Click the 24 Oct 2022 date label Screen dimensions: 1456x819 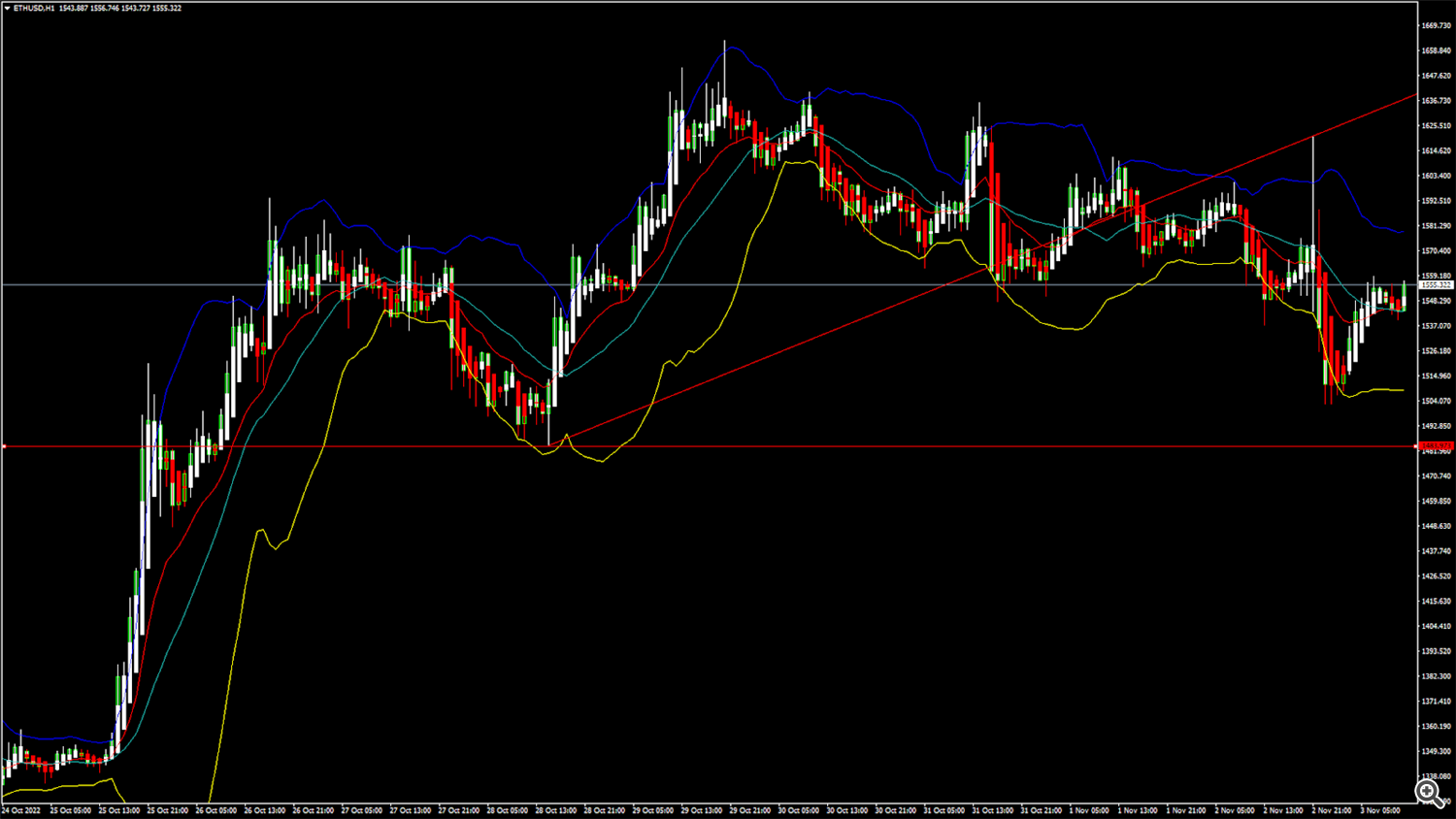(x=21, y=810)
